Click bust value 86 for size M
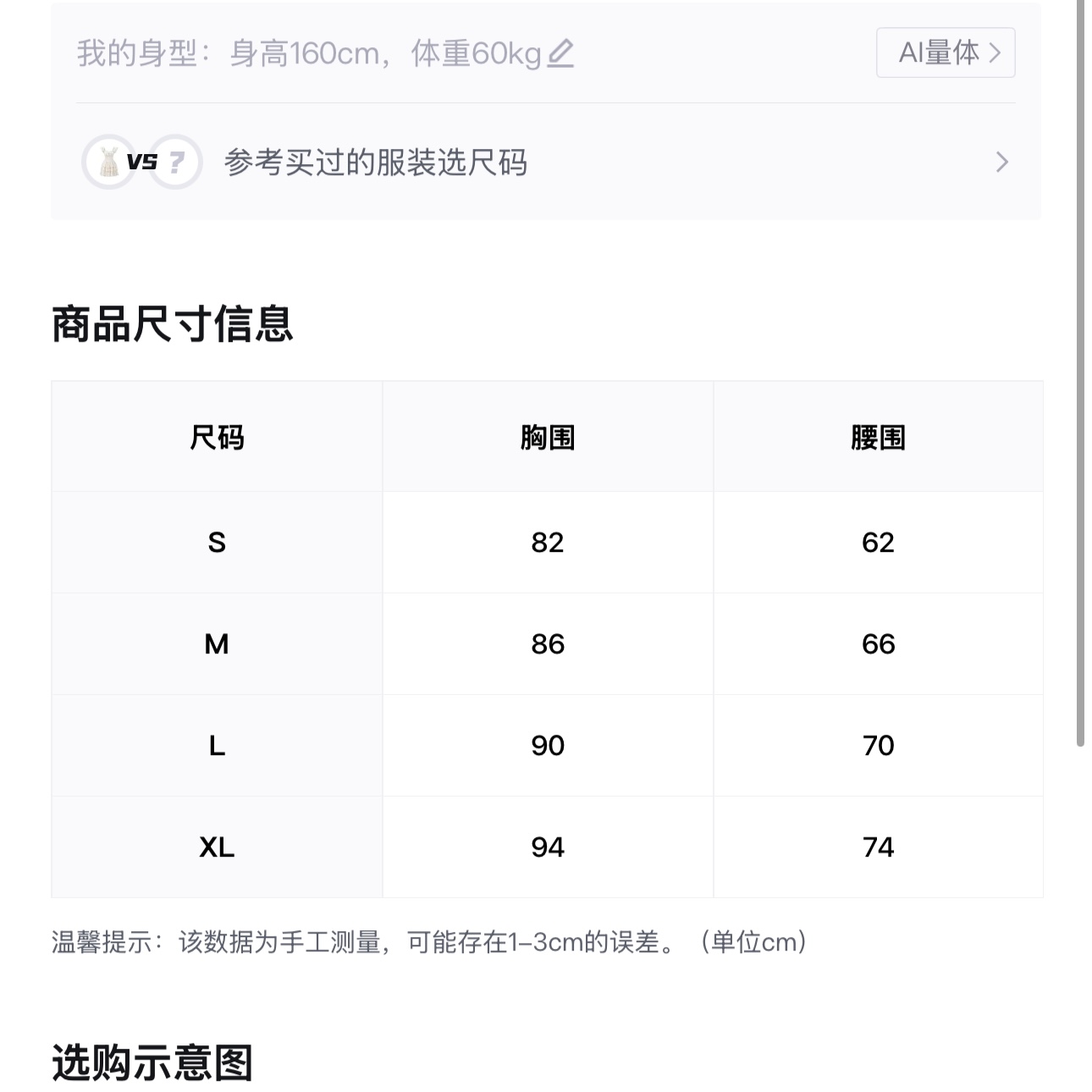Image resolution: width=1092 pixels, height=1092 pixels. point(548,644)
